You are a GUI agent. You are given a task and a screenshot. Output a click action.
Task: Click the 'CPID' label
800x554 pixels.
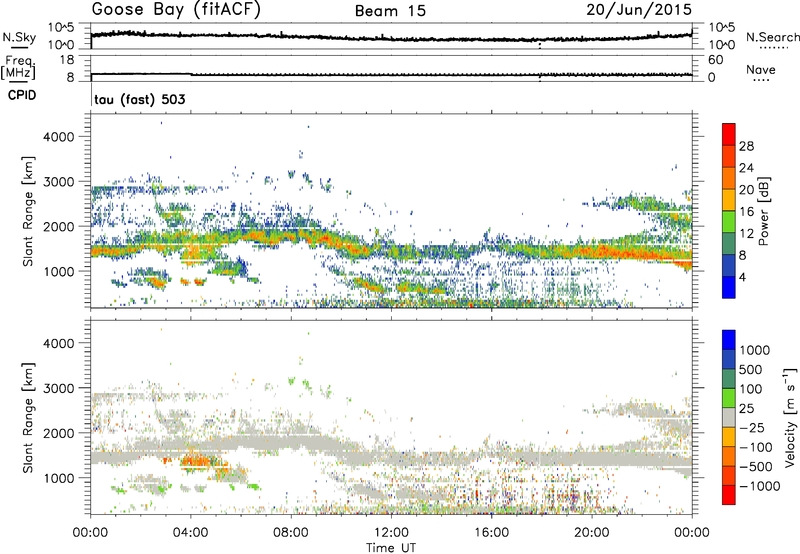[x=22, y=95]
